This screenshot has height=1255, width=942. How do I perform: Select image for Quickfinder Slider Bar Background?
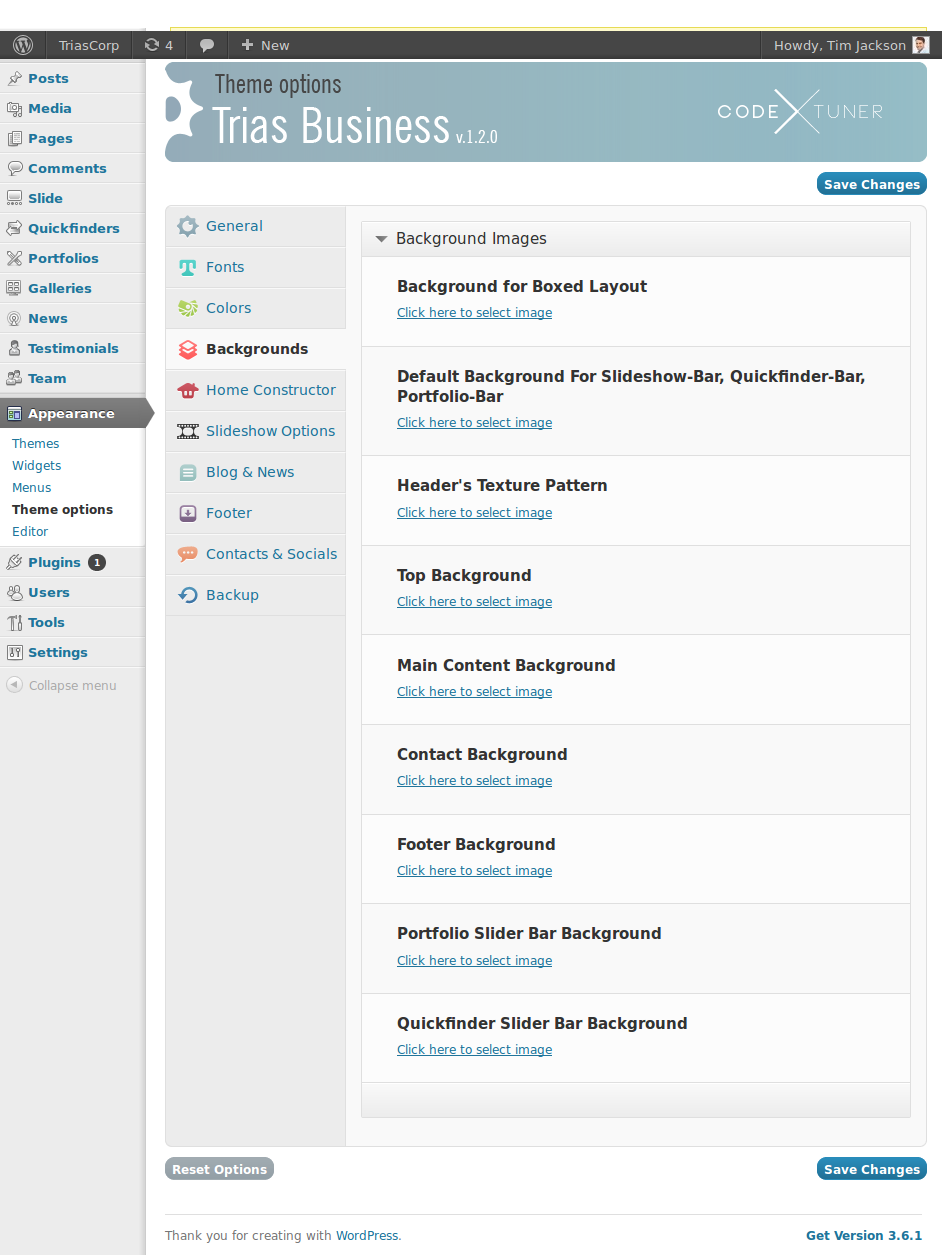474,1050
